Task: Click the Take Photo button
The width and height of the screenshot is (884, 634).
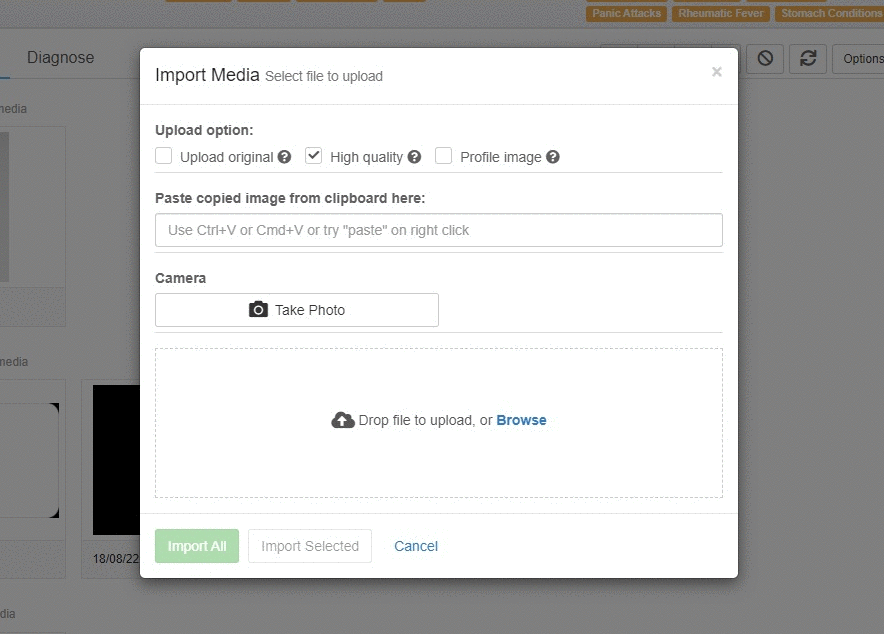Action: point(297,310)
